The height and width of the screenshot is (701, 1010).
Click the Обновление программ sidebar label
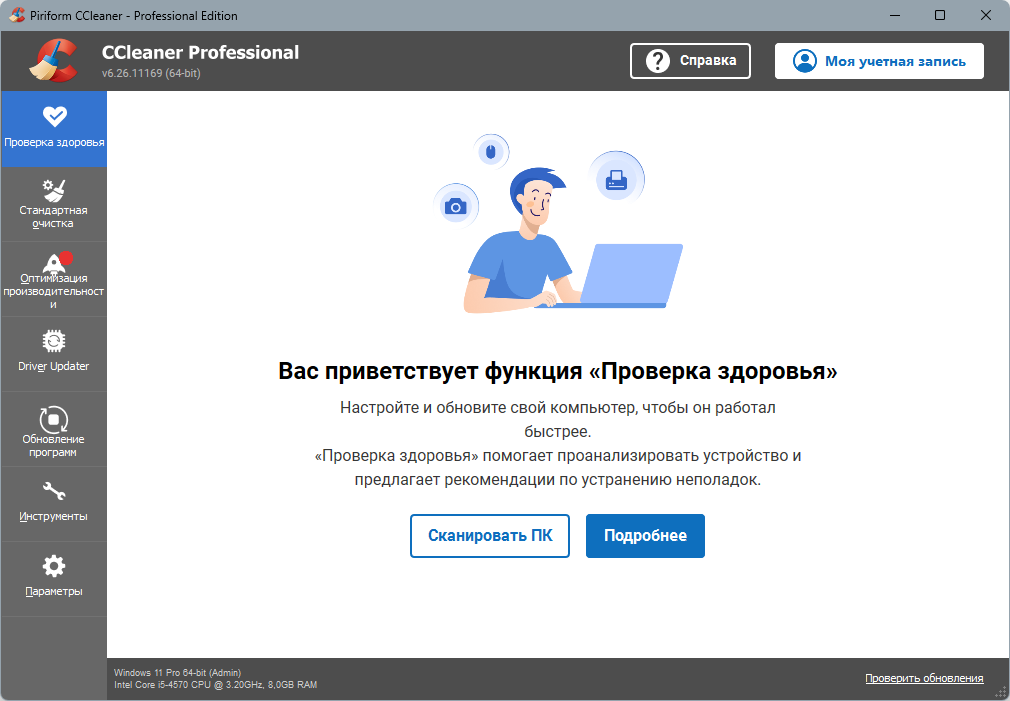click(53, 445)
